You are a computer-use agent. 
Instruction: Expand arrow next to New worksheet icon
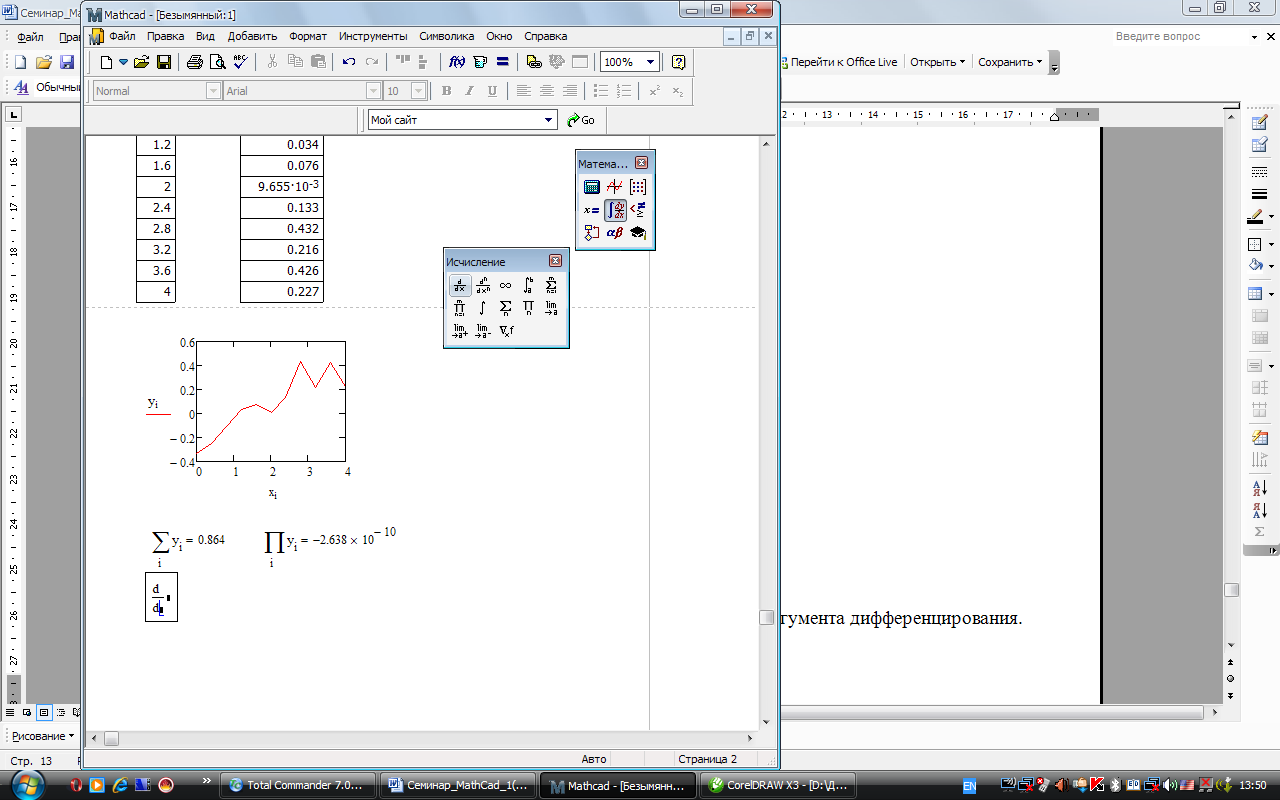point(124,62)
